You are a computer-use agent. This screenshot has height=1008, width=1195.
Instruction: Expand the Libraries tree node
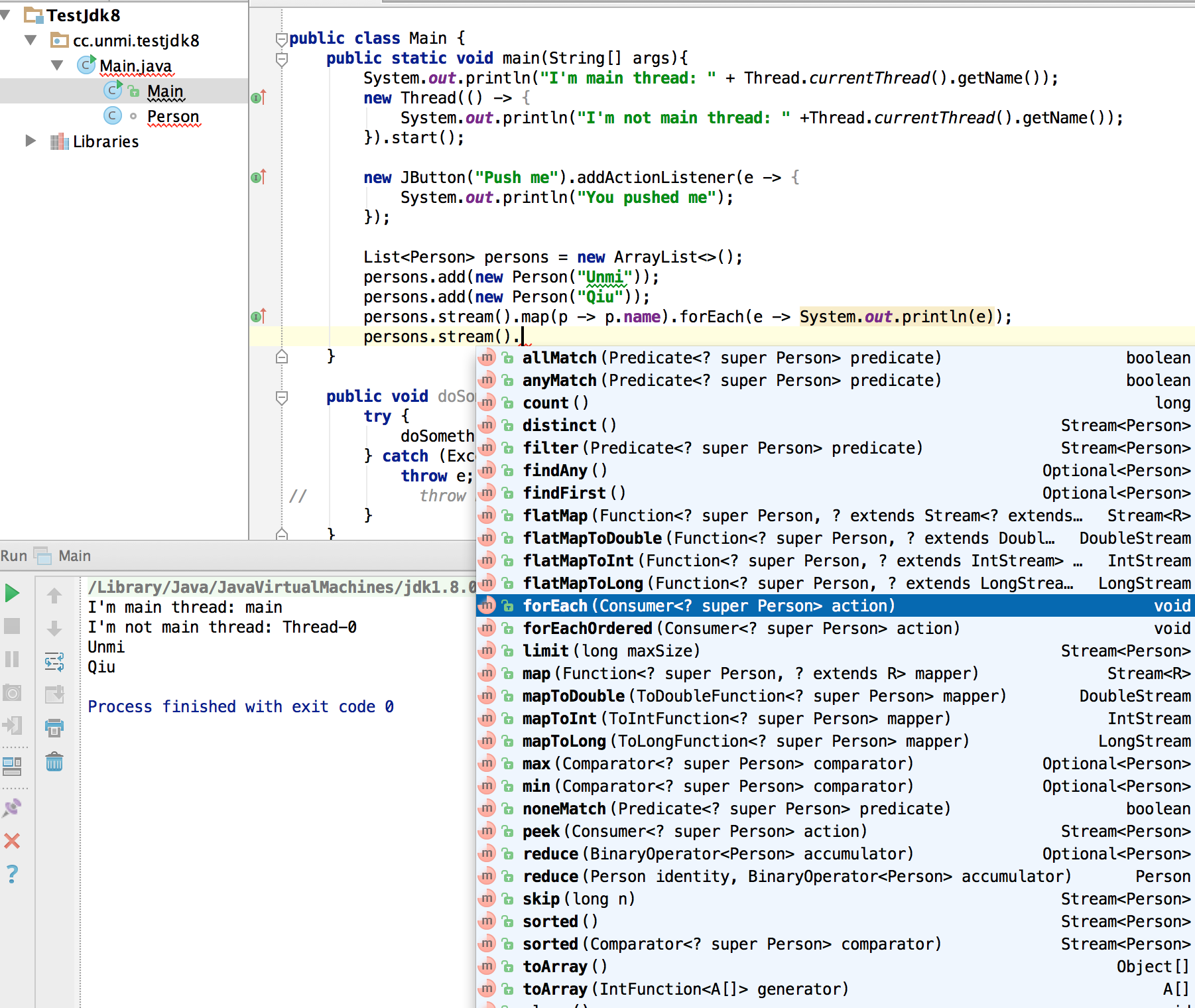click(x=30, y=141)
